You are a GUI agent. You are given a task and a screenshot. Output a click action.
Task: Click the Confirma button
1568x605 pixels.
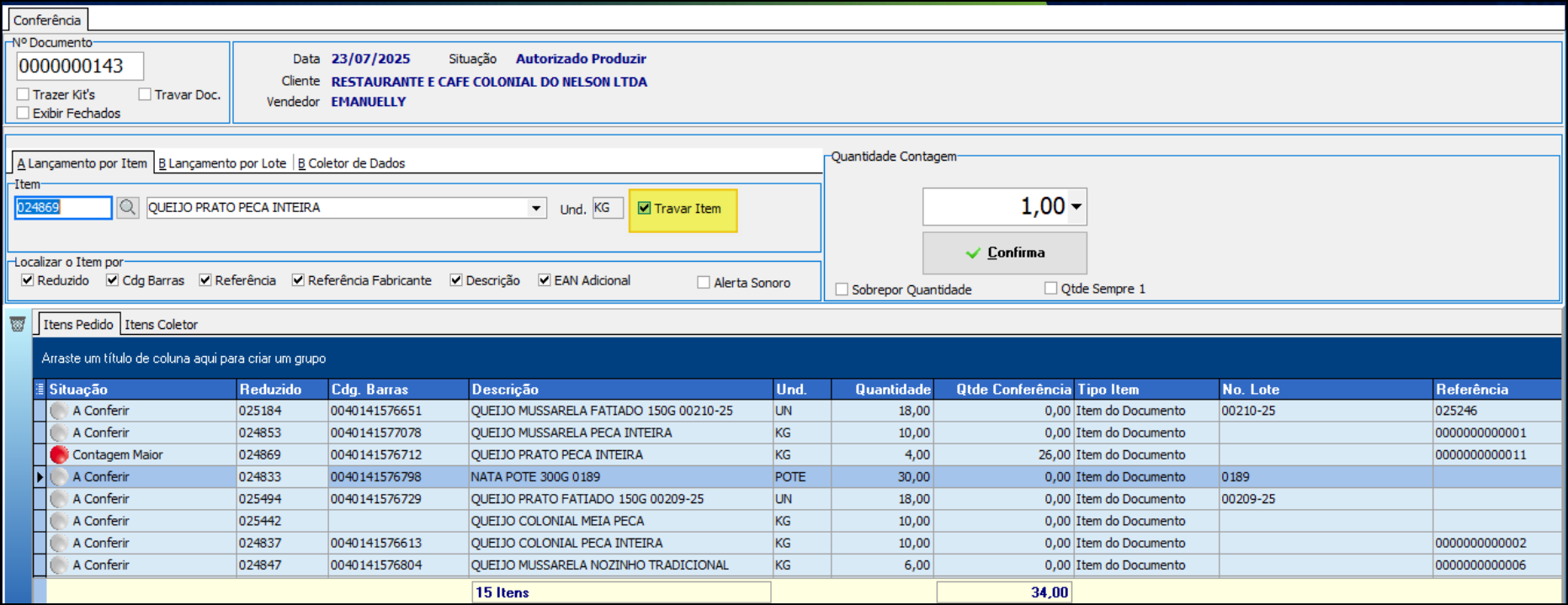pyautogui.click(x=1005, y=252)
